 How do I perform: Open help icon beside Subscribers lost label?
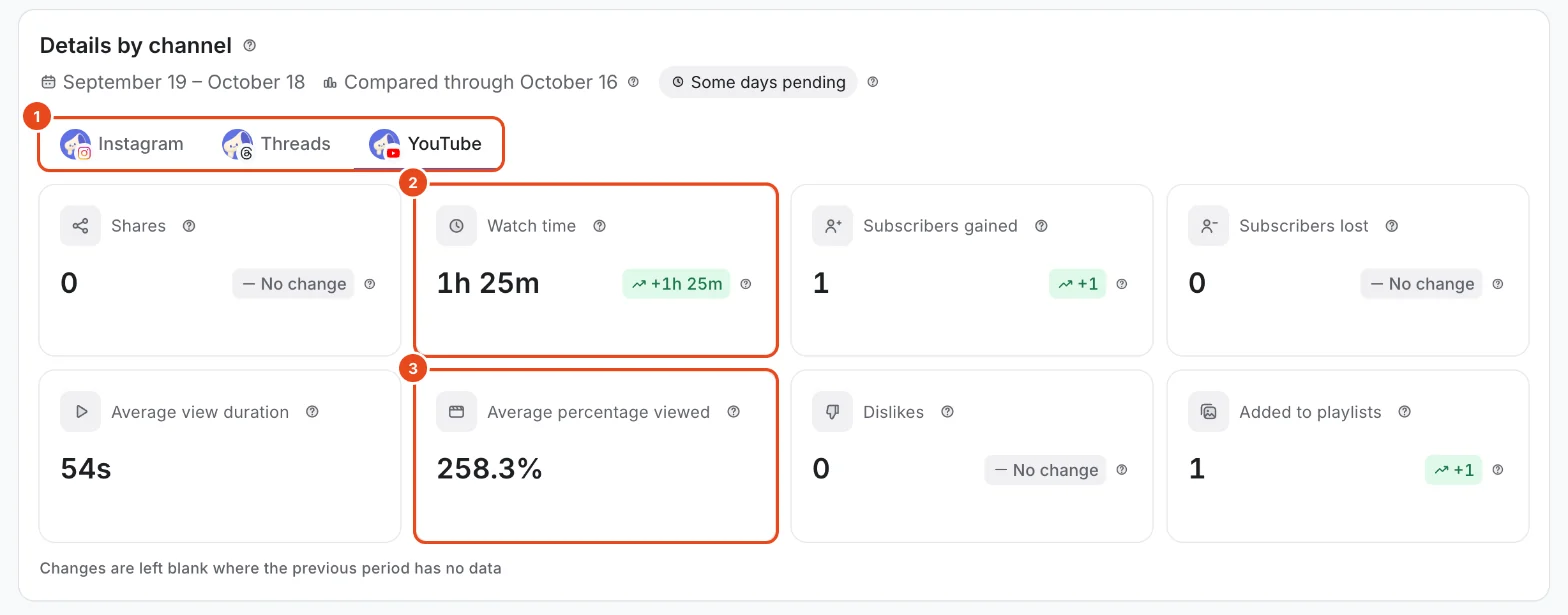click(1392, 226)
